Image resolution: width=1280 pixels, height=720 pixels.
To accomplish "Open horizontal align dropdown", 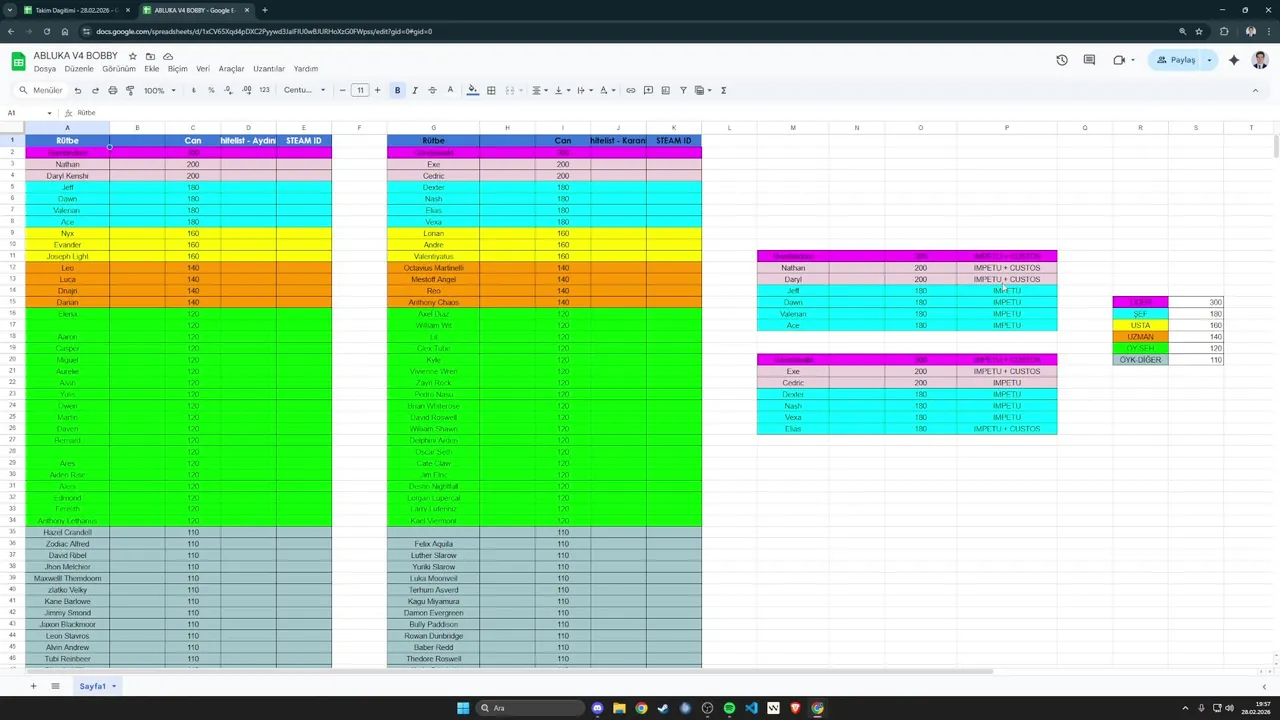I will 538,90.
